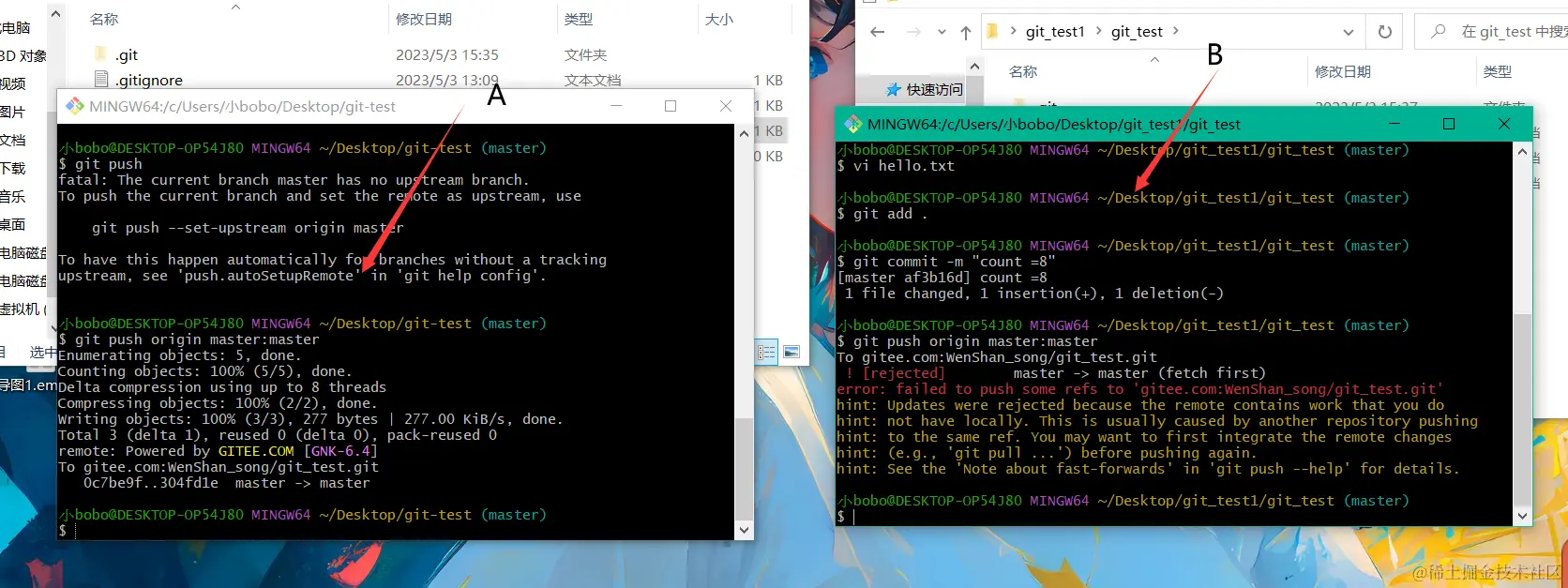Switch to large icons view in left Explorer
1568x588 pixels.
(x=792, y=353)
